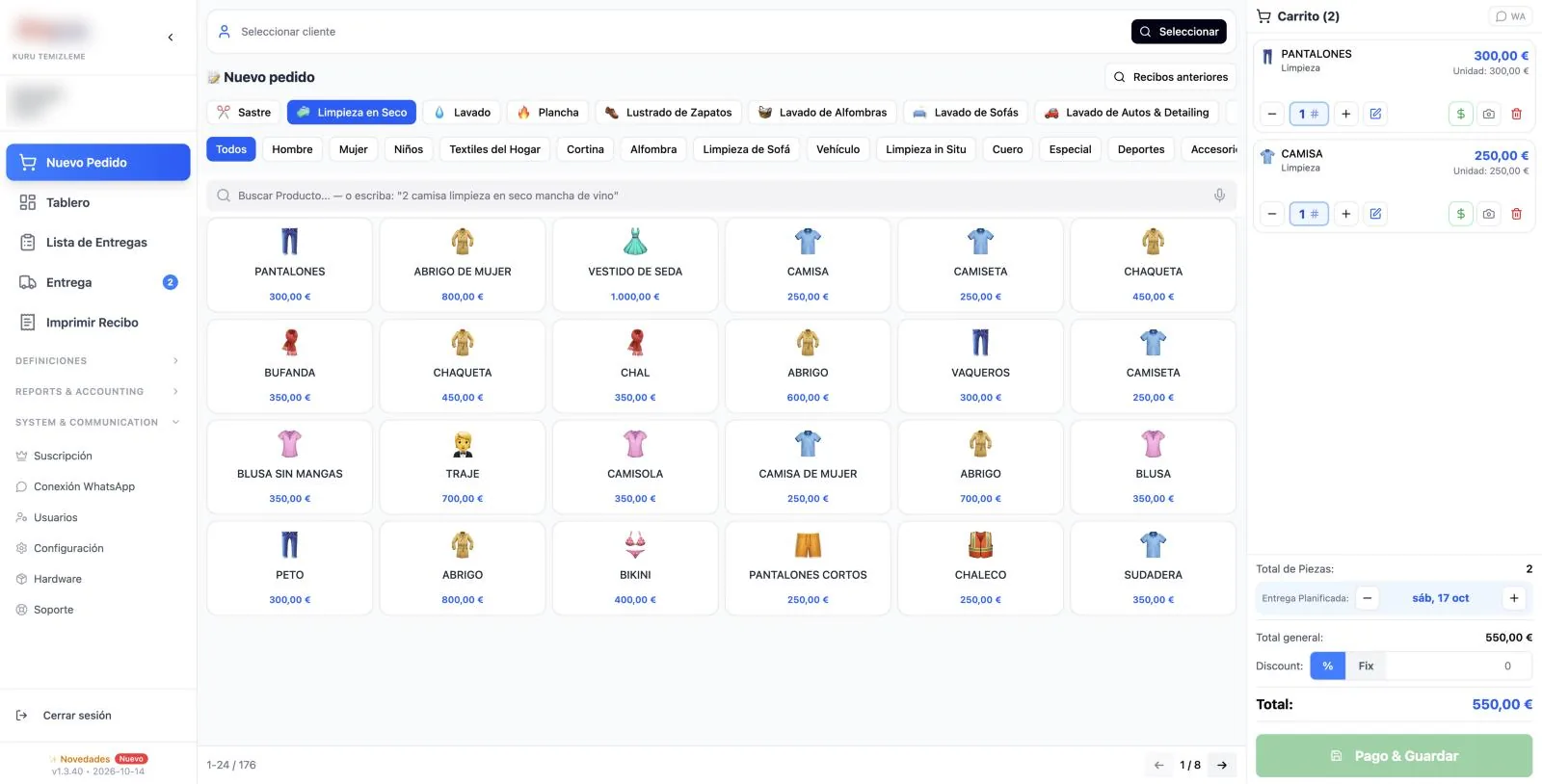Open Conexión WhatsApp settings
Viewport: 1542px width, 784px height.
(x=85, y=486)
